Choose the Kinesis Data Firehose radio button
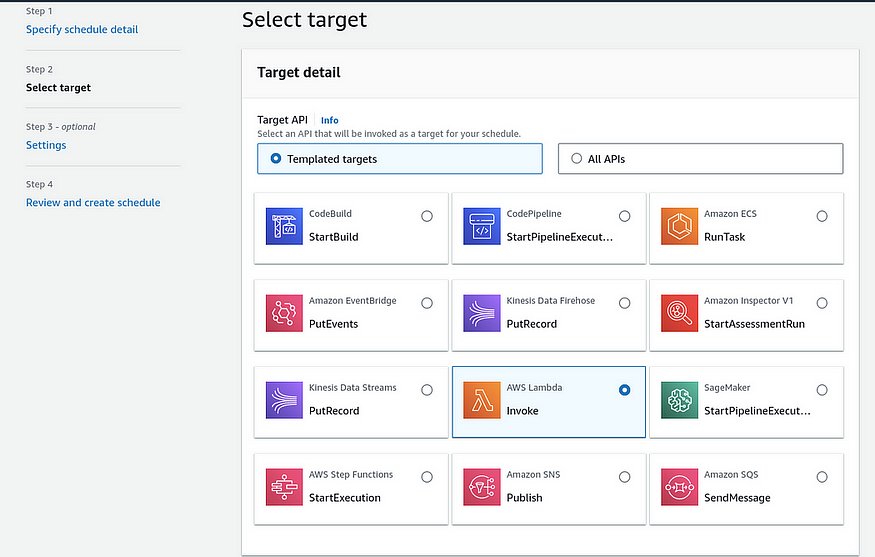This screenshot has height=557, width=875. pos(624,303)
